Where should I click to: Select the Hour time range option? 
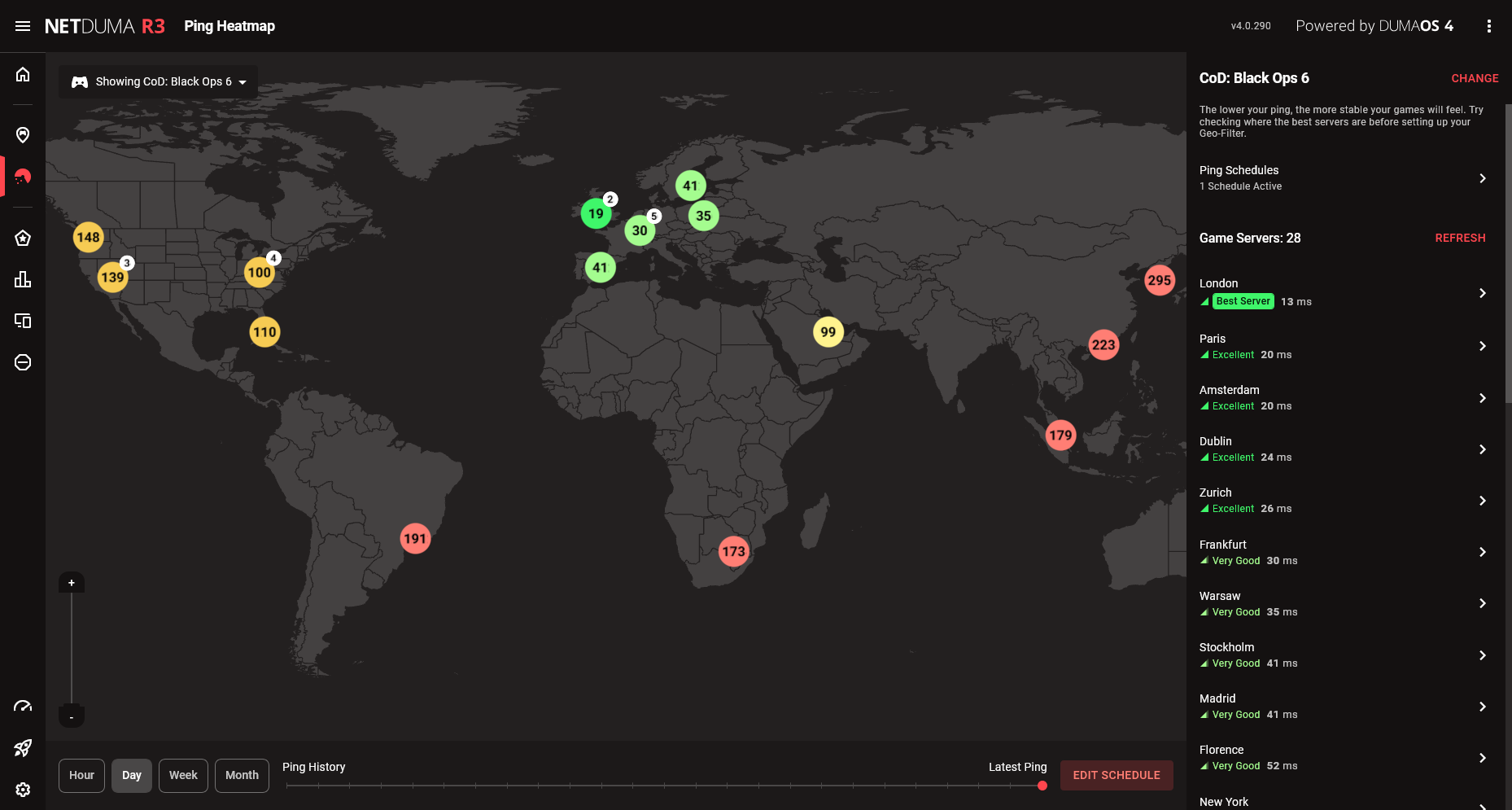click(81, 775)
